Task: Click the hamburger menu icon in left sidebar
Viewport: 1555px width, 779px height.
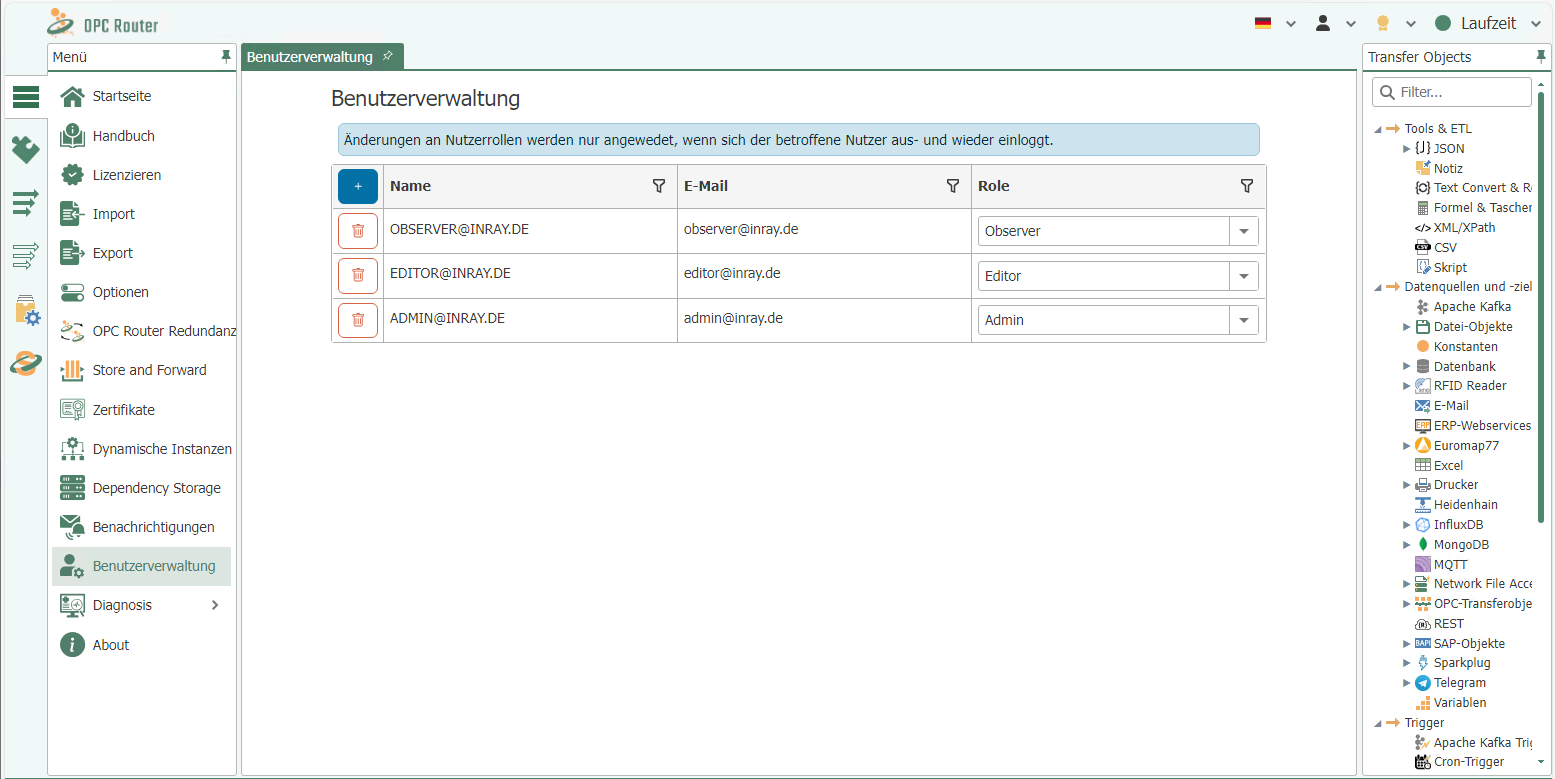Action: coord(25,97)
